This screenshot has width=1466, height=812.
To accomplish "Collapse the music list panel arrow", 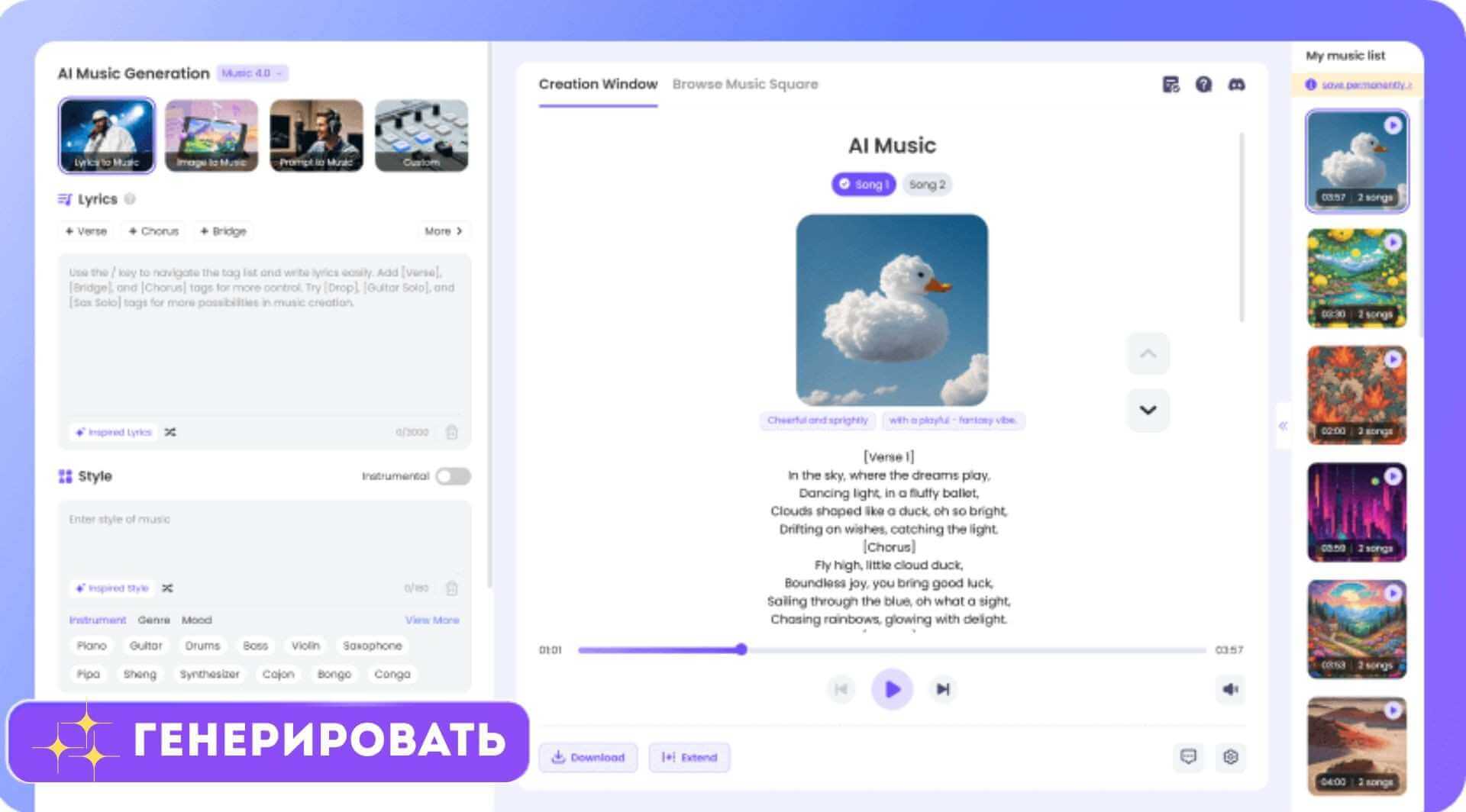I will click(1283, 426).
